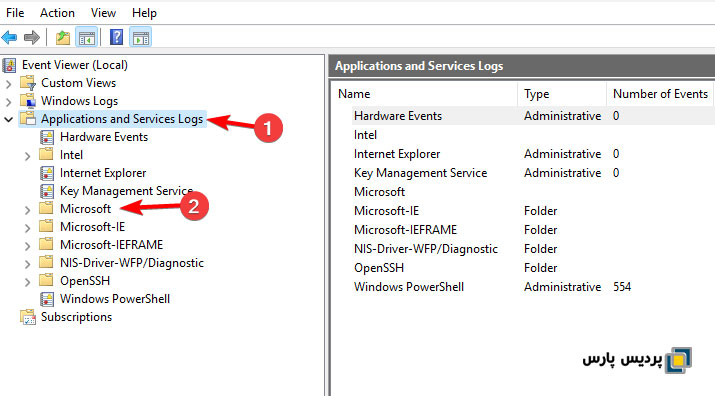Click the Hardware Events log icon in tree

pos(47,137)
